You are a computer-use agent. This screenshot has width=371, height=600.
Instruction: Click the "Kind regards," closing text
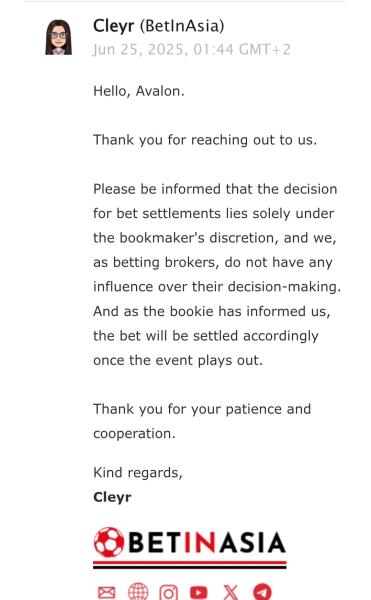click(138, 473)
